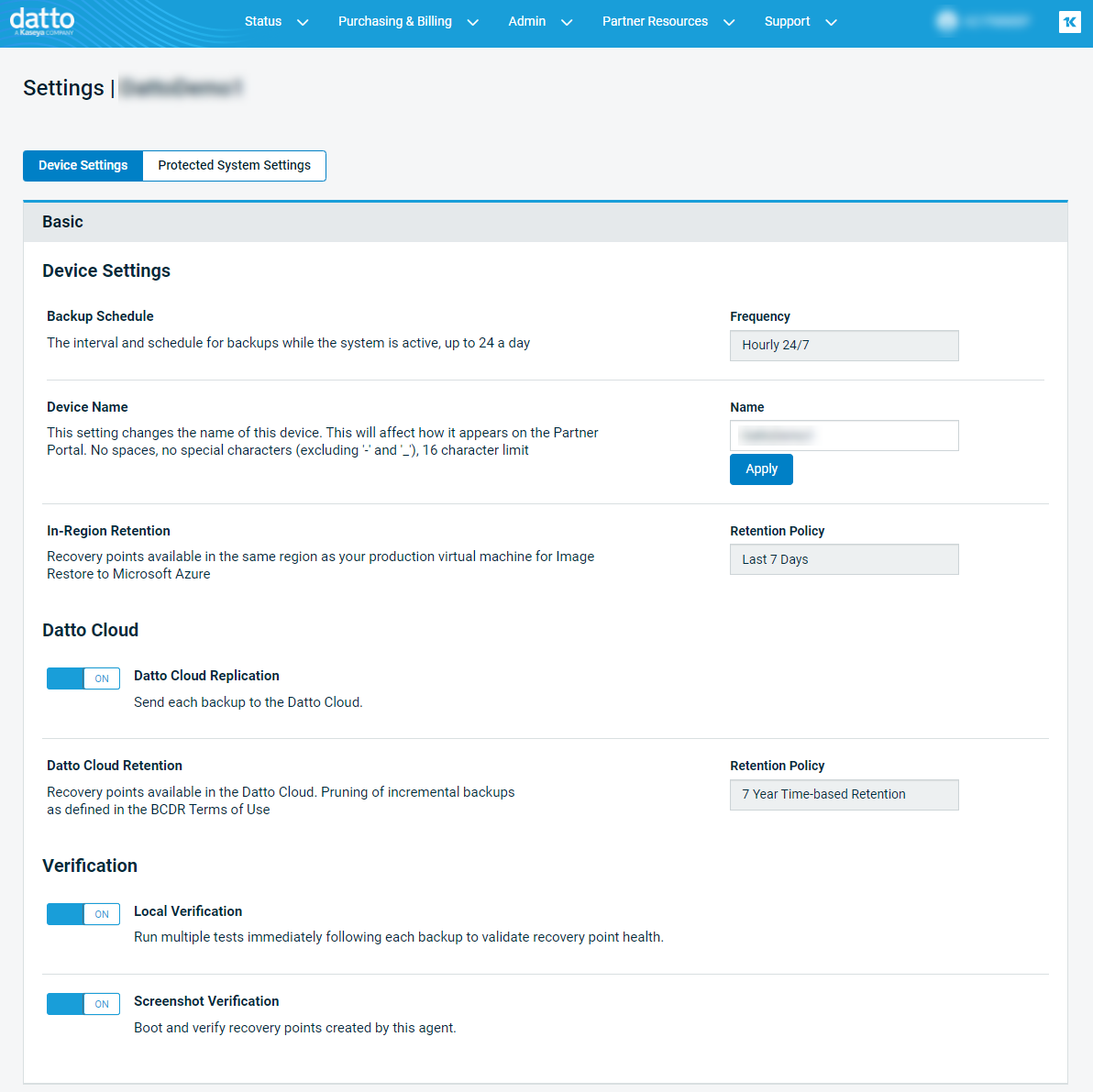The width and height of the screenshot is (1093, 1092).
Task: Open the Kaseya K icon in top-right corner
Action: pos(1069,22)
